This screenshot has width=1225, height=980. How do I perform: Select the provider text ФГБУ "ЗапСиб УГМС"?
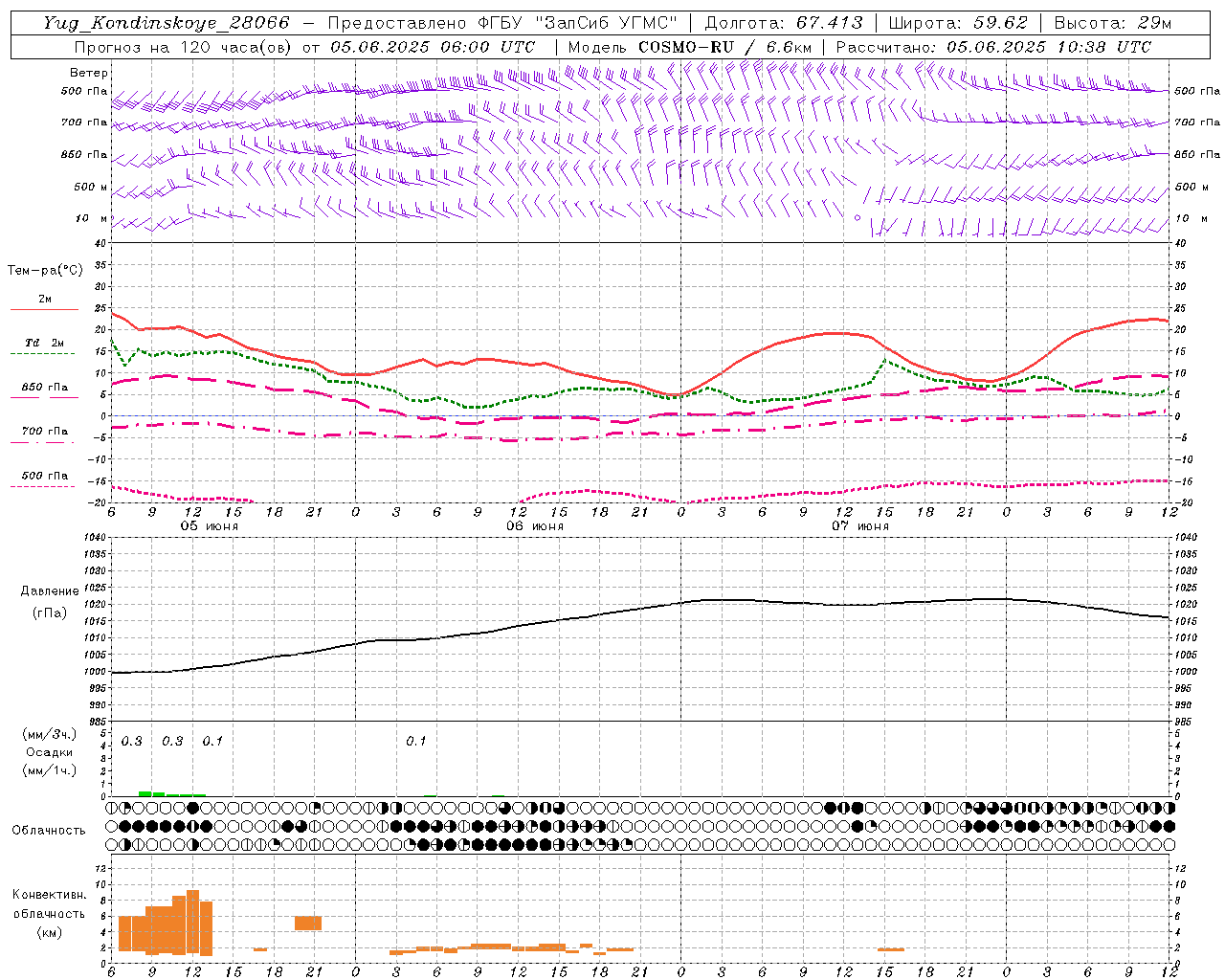tap(577, 23)
